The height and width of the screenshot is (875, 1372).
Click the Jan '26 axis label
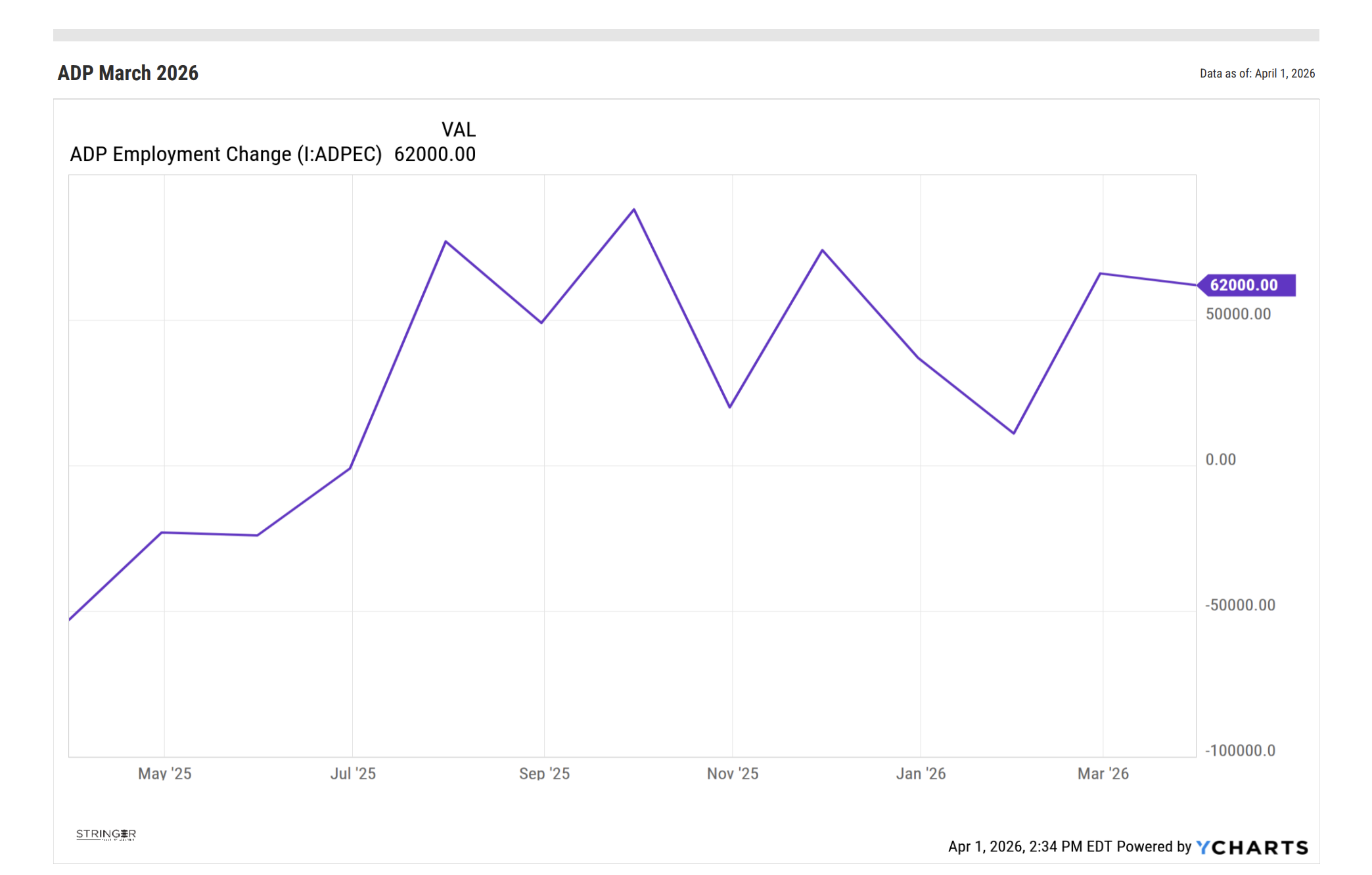pos(921,773)
